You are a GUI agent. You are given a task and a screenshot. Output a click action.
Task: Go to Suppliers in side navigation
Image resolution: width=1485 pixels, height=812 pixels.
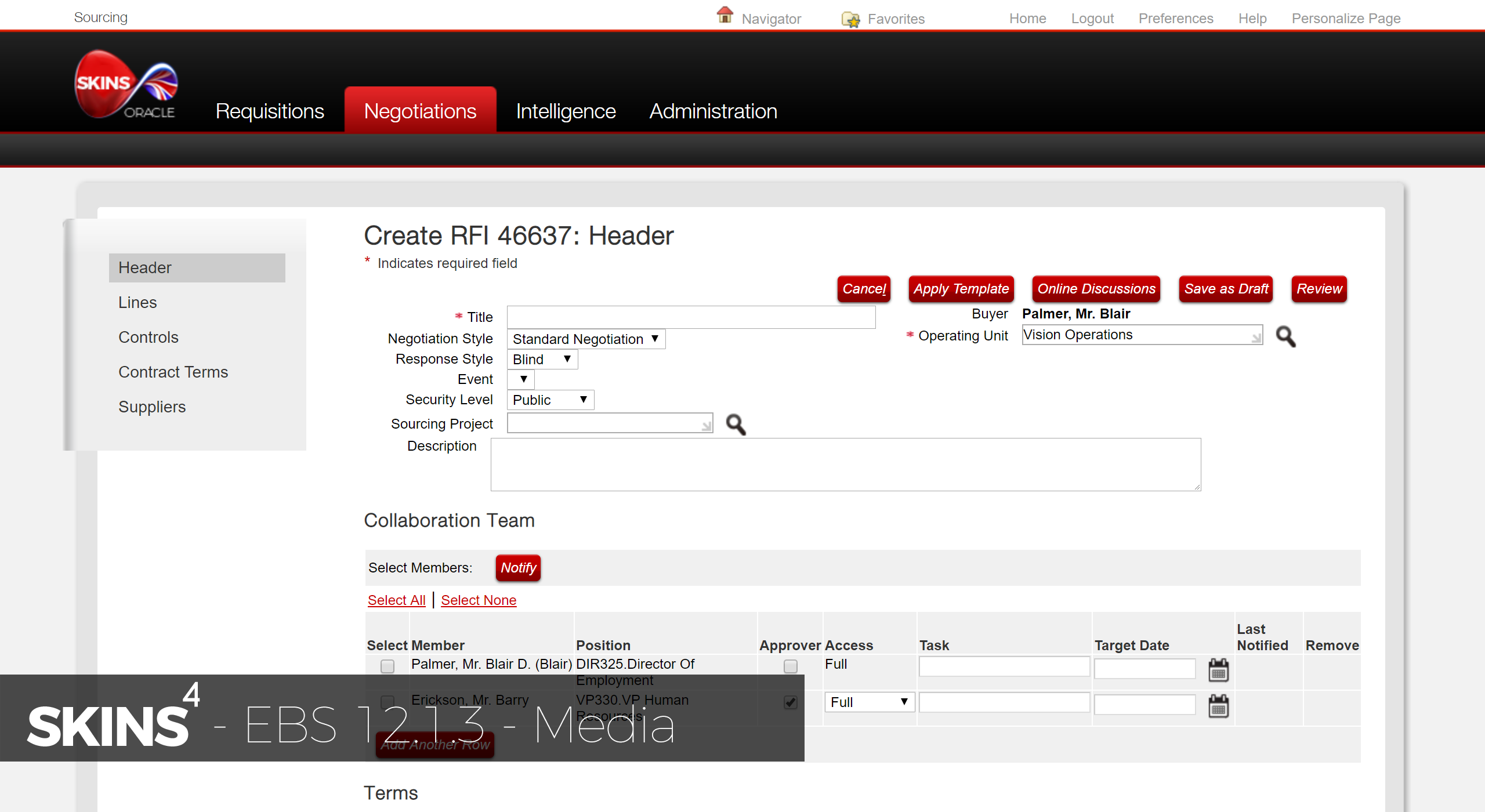coord(152,407)
